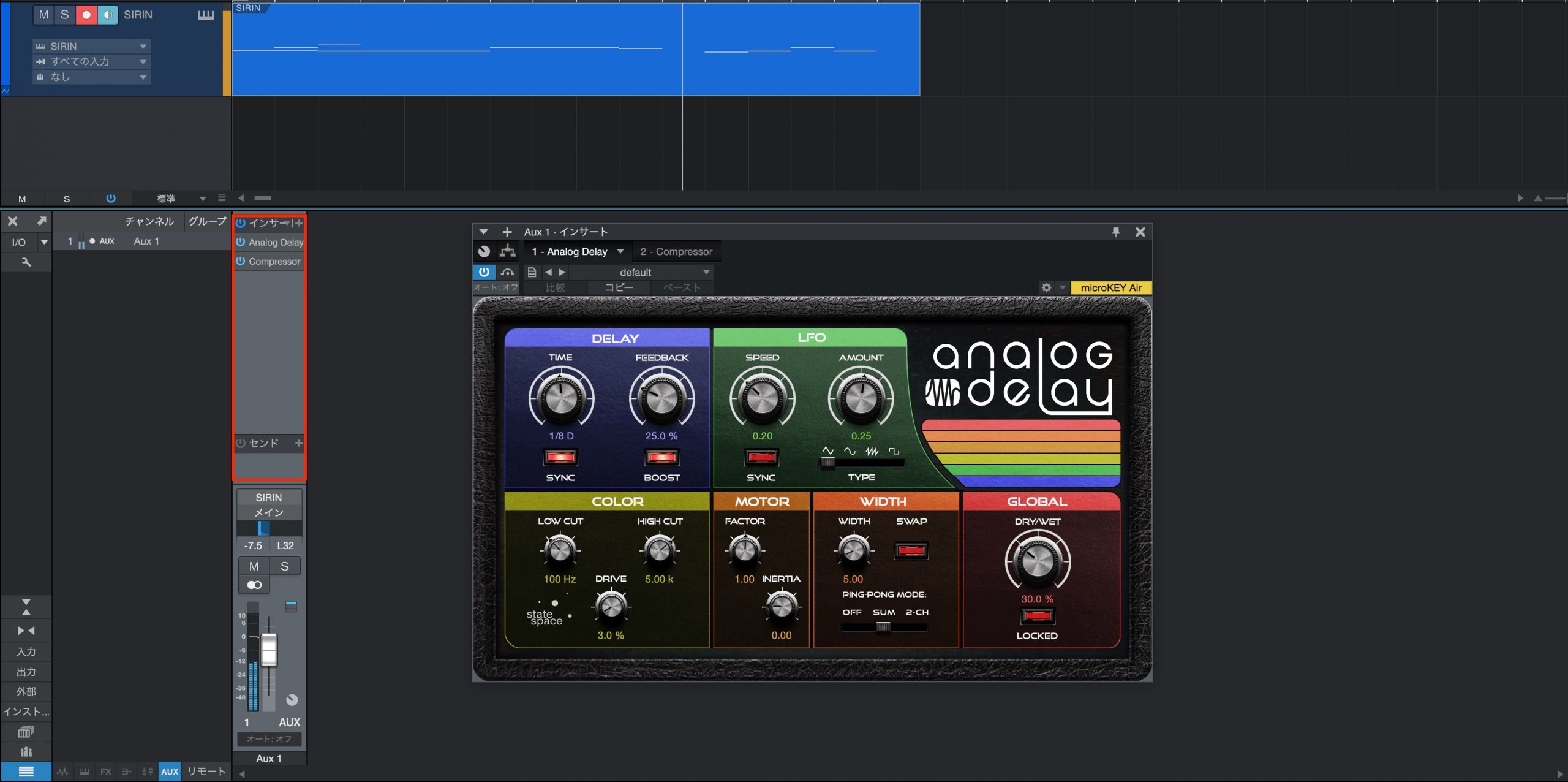The image size is (1568, 782).
Task: Open the 標準 track height dropdown
Action: [x=181, y=198]
